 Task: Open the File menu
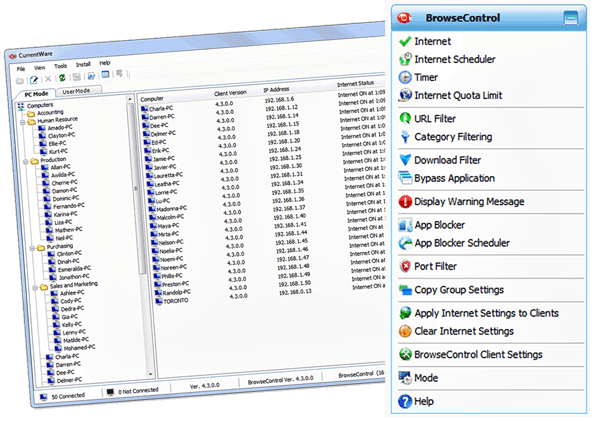click(x=21, y=69)
